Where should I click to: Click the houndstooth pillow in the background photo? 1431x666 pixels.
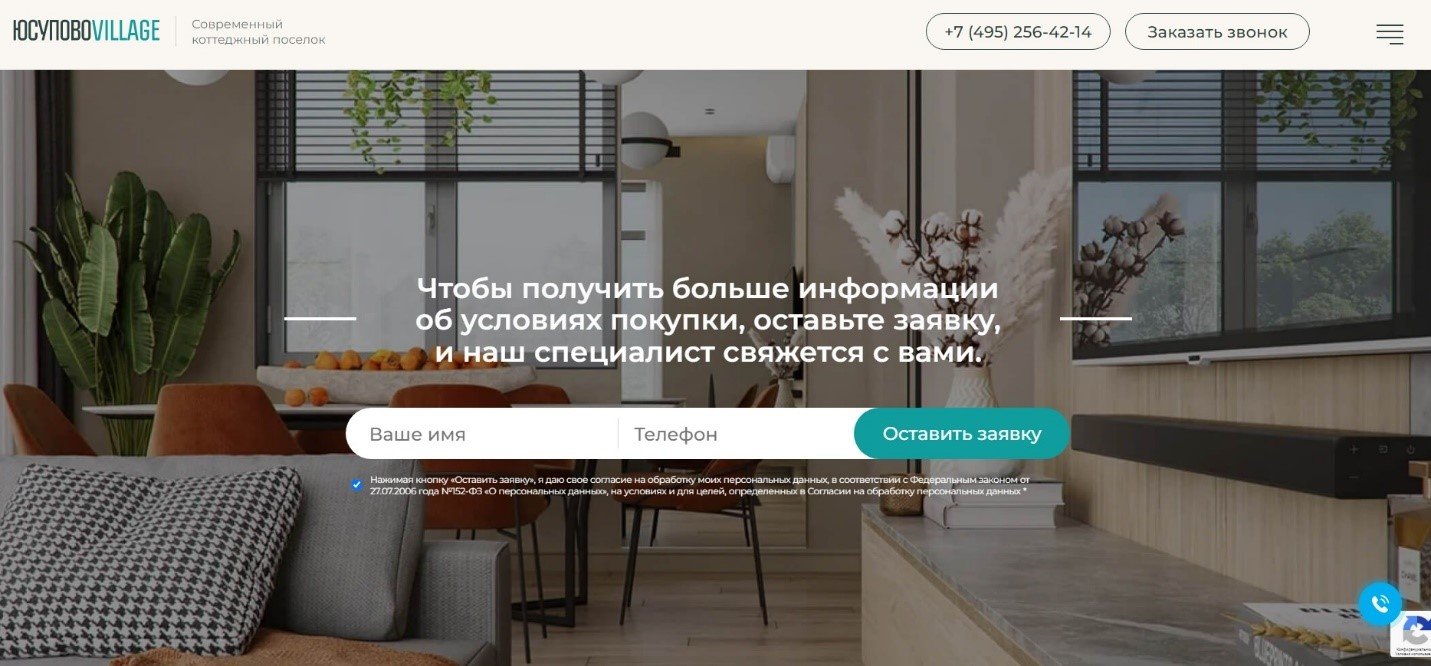click(150, 545)
